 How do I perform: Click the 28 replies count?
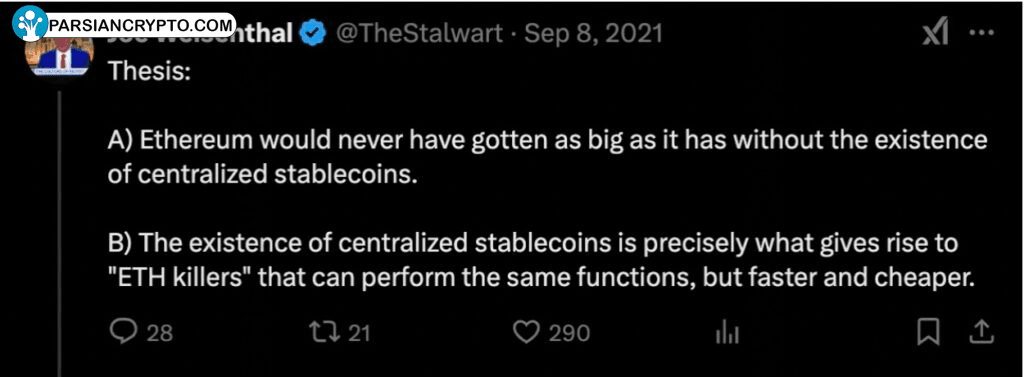coord(159,334)
